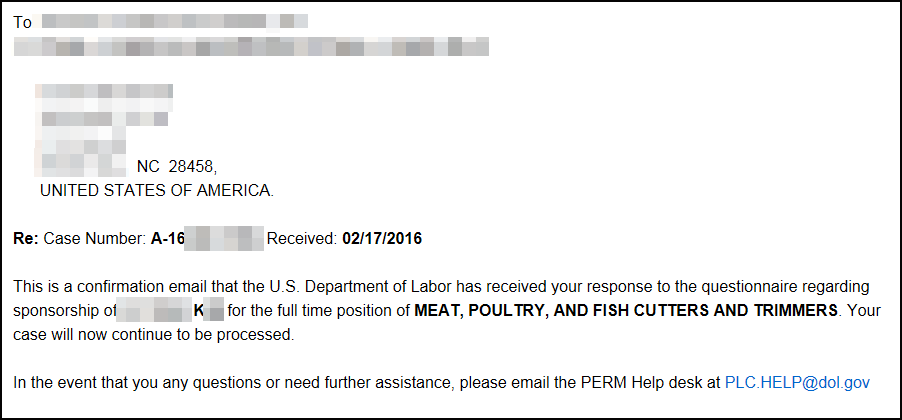Image resolution: width=902 pixels, height=420 pixels.
Task: Click "UNITED STATES OF AMERICA" address line
Action: coord(156,189)
